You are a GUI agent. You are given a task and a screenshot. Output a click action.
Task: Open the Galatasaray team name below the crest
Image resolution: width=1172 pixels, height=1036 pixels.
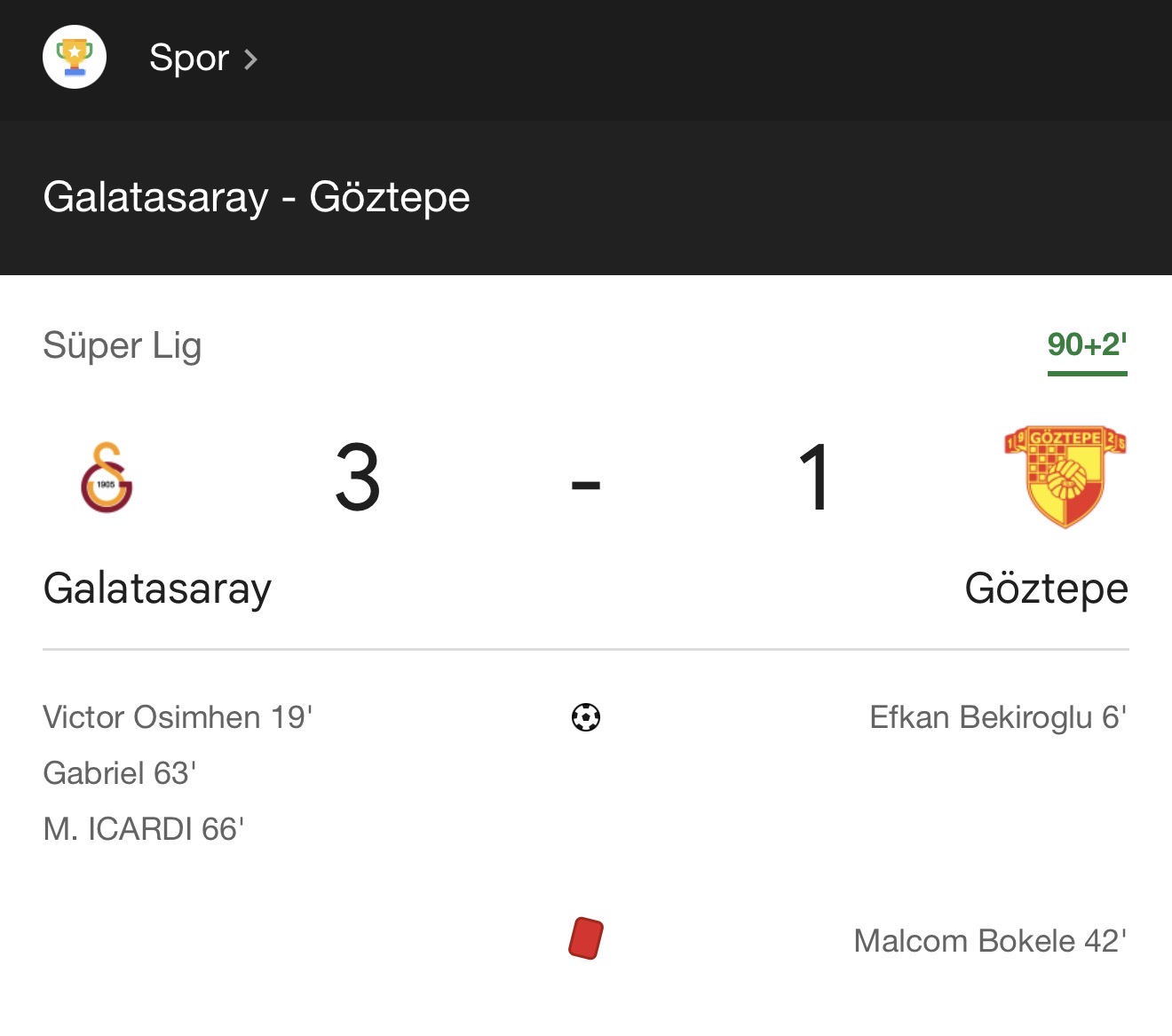(157, 589)
